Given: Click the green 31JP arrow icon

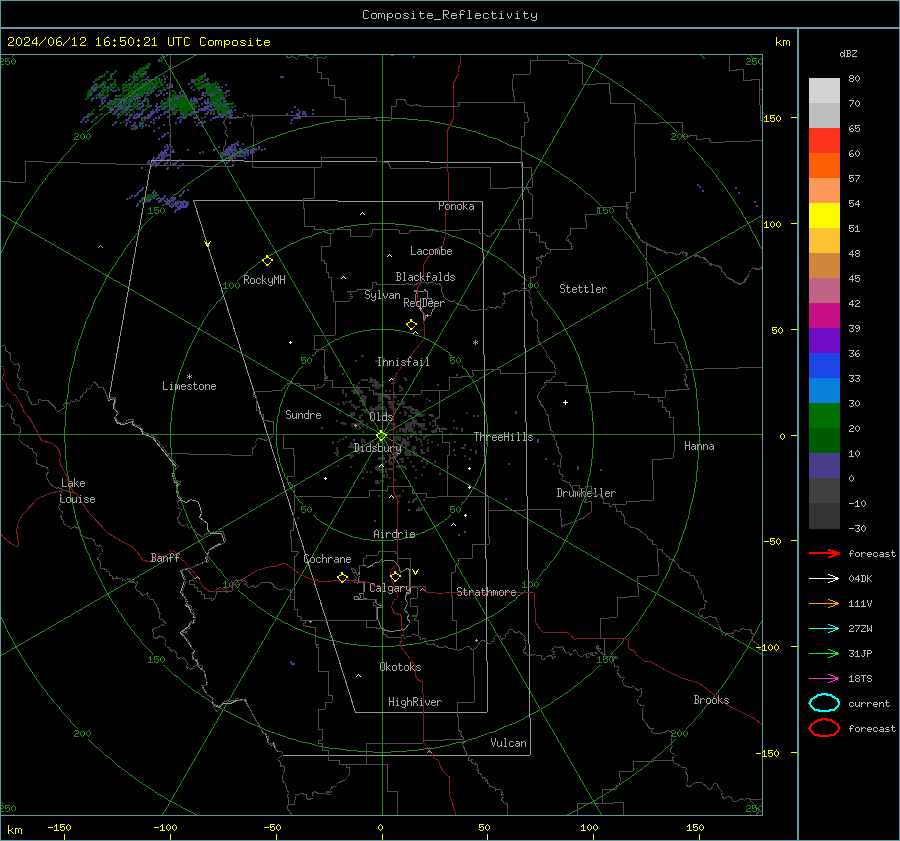Looking at the screenshot, I should pos(824,653).
